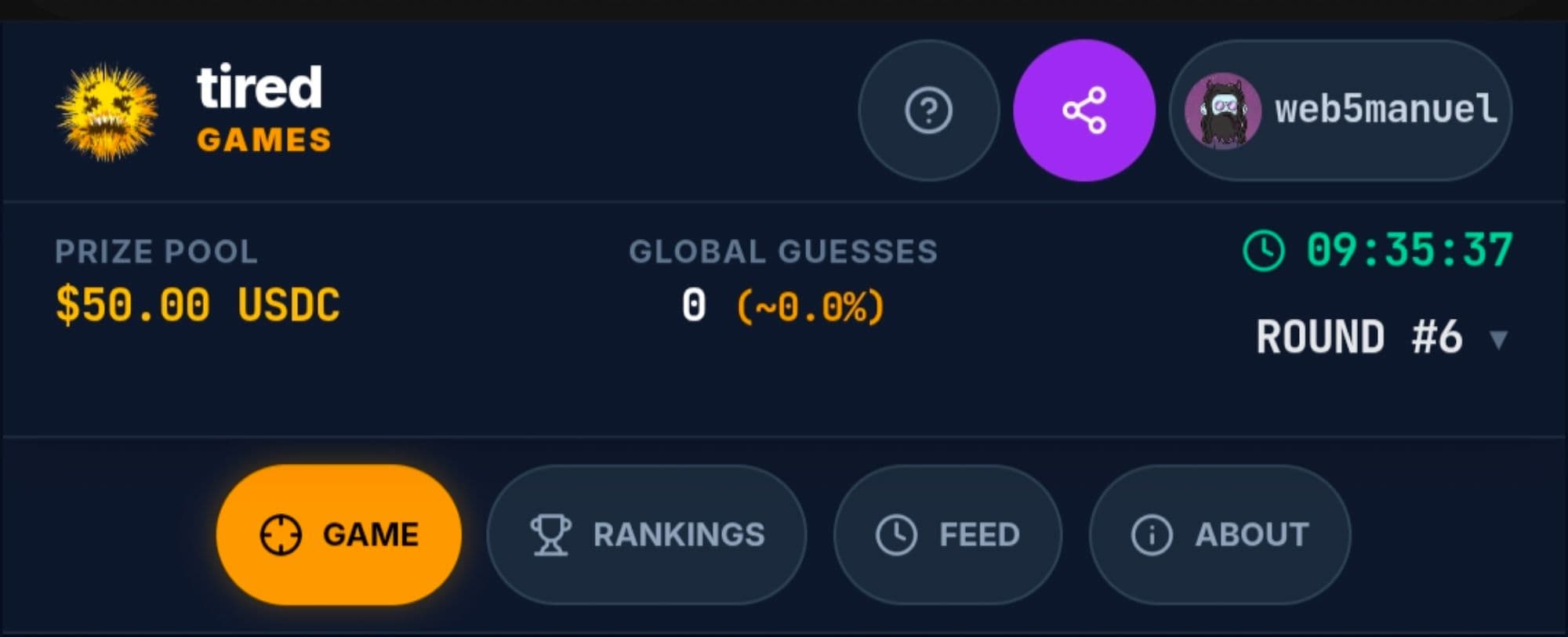
Task: Click the global guesses count value
Action: click(x=694, y=306)
